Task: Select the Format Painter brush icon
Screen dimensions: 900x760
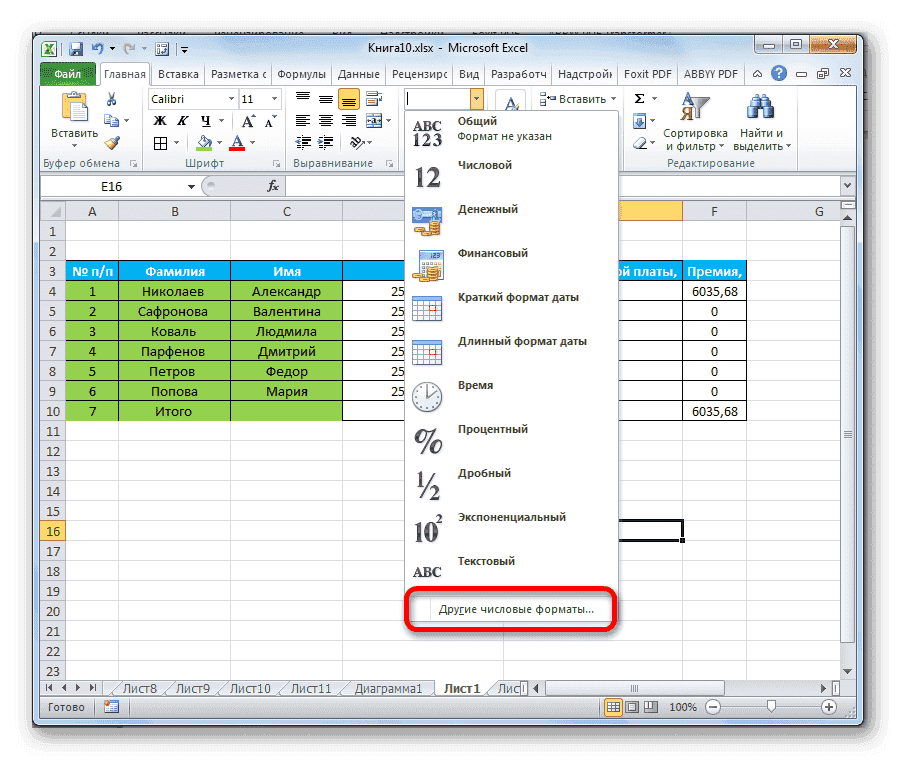Action: point(111,143)
